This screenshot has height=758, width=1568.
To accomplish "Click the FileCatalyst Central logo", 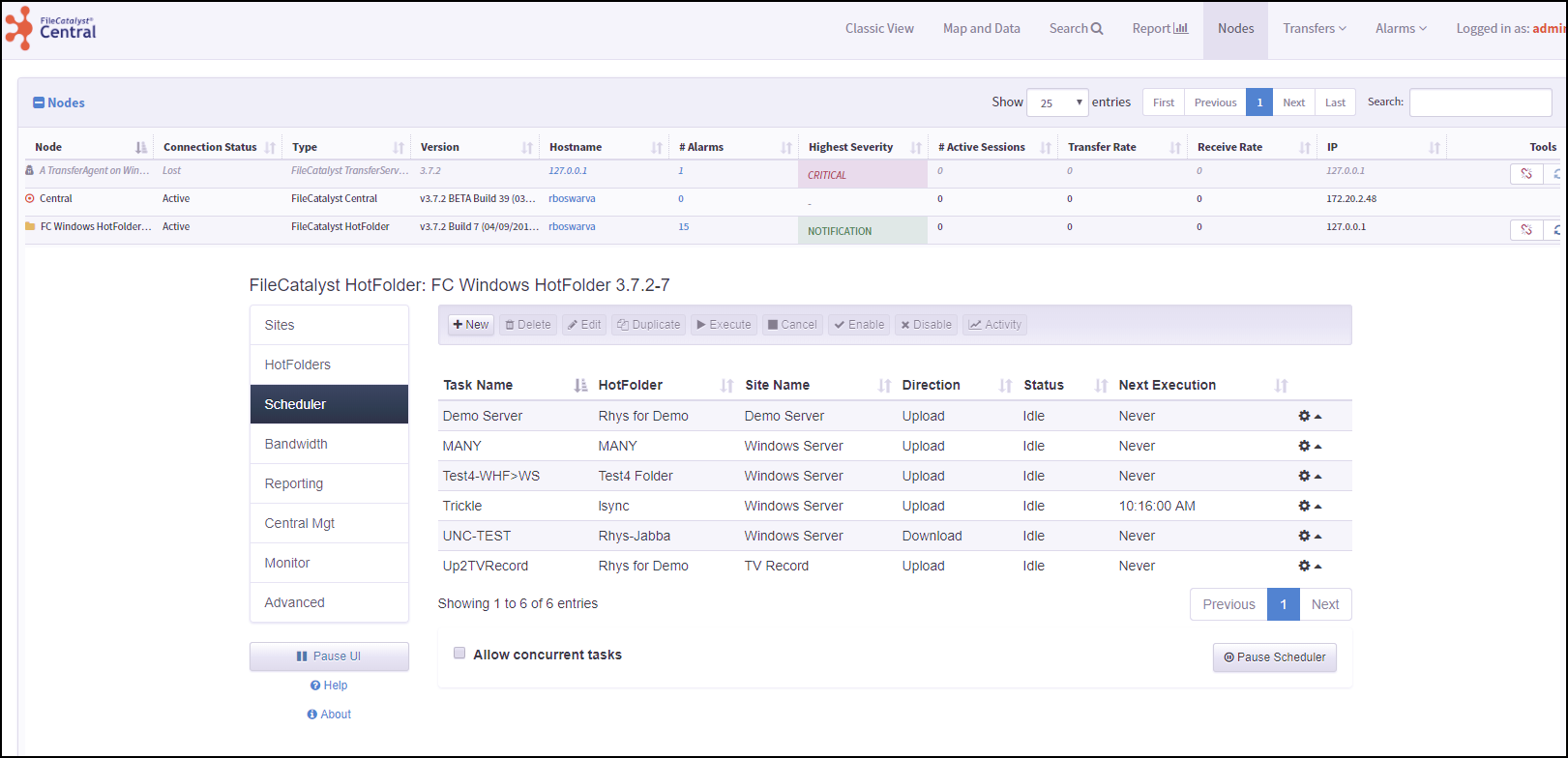I will (50, 28).
